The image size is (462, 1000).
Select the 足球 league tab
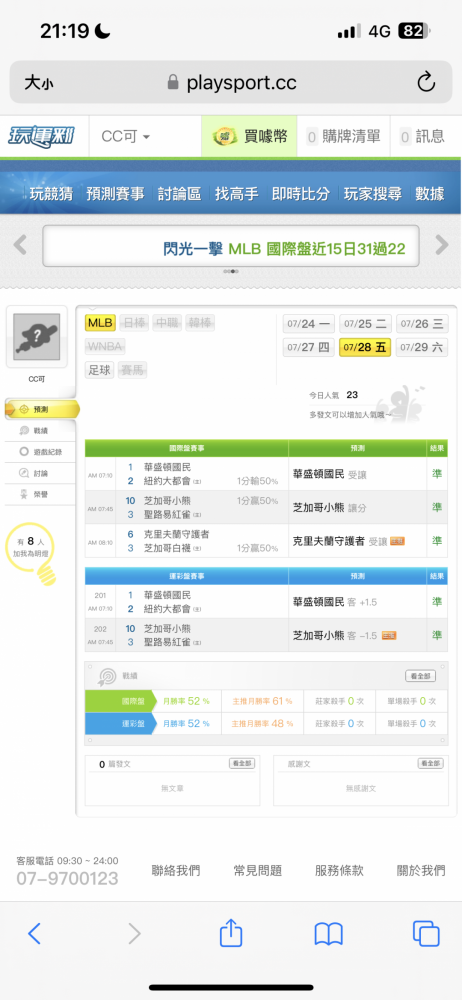(x=100, y=370)
